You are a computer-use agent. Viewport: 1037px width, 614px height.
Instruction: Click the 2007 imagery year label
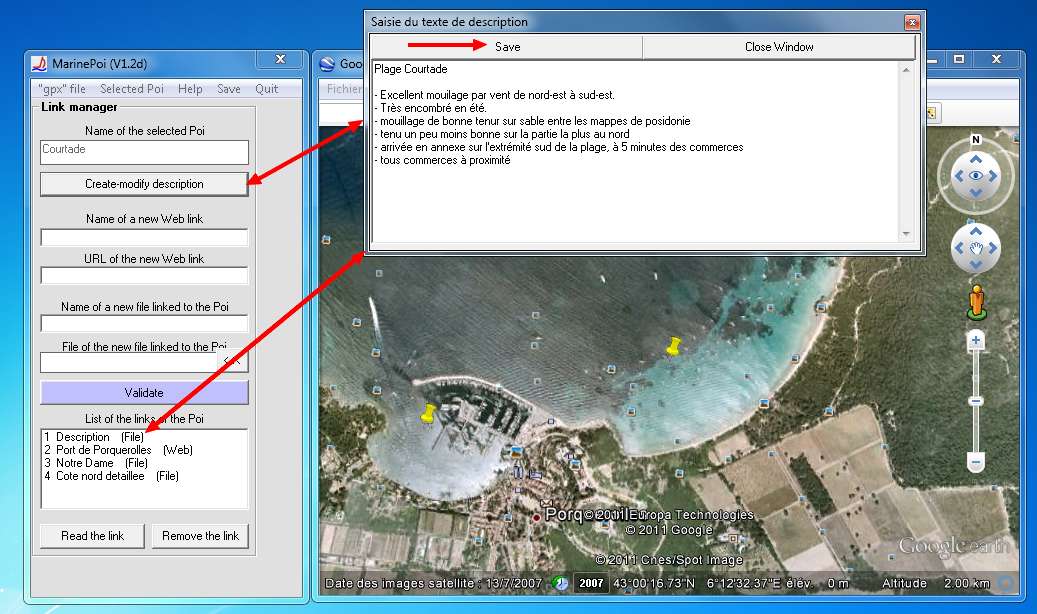pos(591,583)
